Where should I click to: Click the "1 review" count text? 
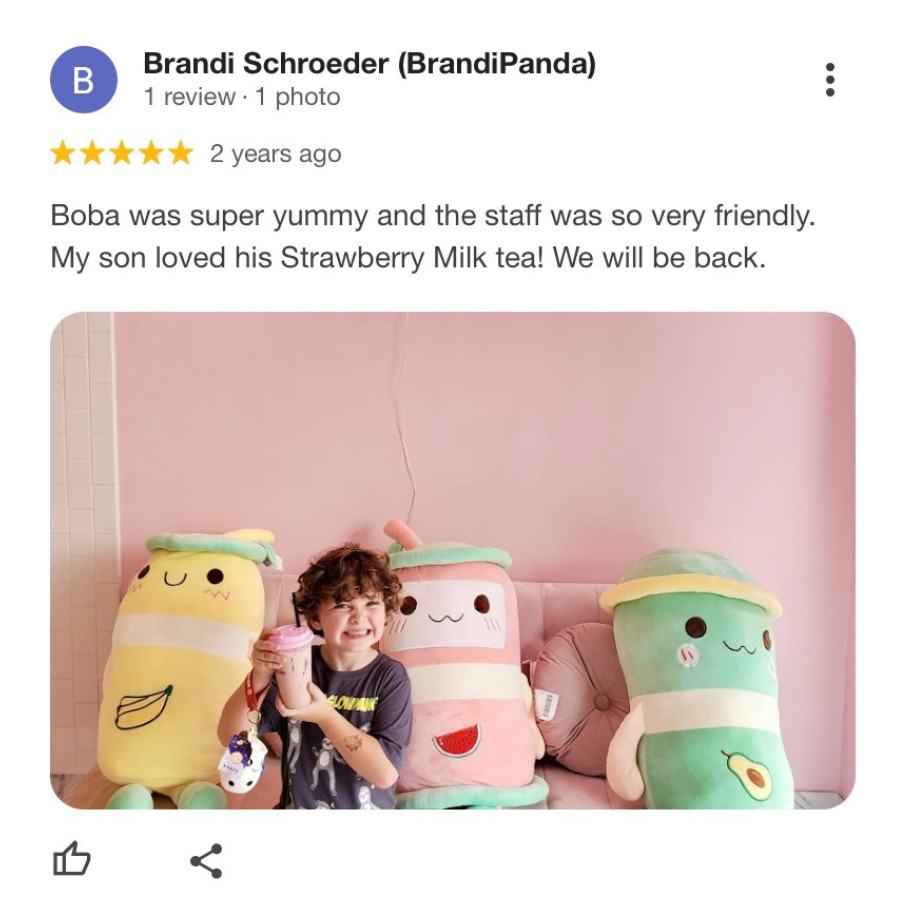[x=189, y=96]
